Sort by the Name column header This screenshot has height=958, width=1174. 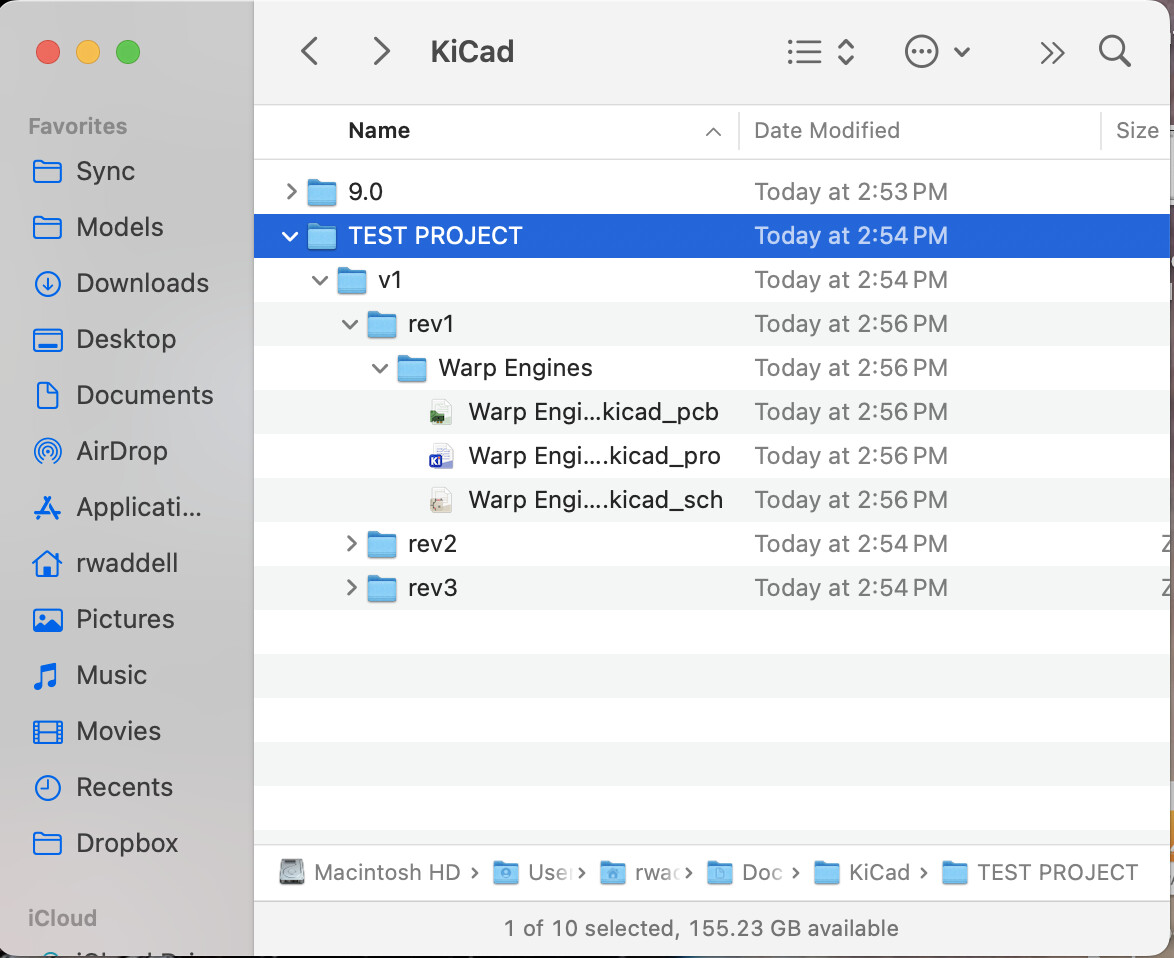pos(379,131)
